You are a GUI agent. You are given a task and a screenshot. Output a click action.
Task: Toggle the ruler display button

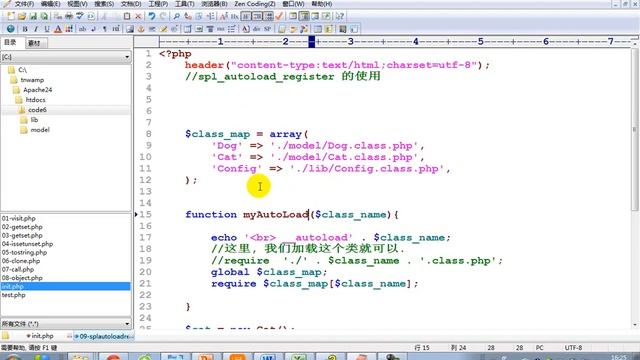pyautogui.click(x=269, y=16)
